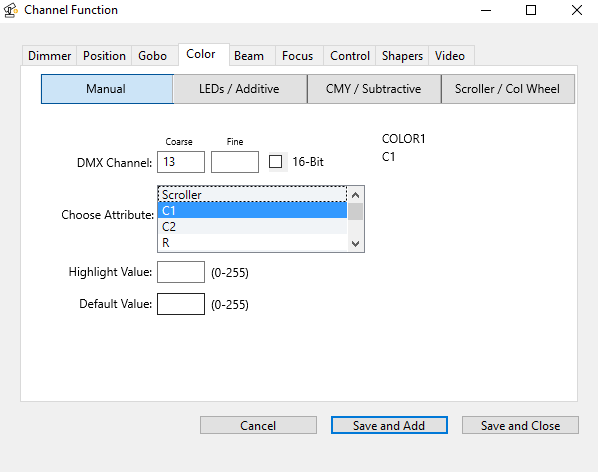Screen dimensions: 598x472
Task: Switch to the Gobo tab
Action: tap(153, 56)
